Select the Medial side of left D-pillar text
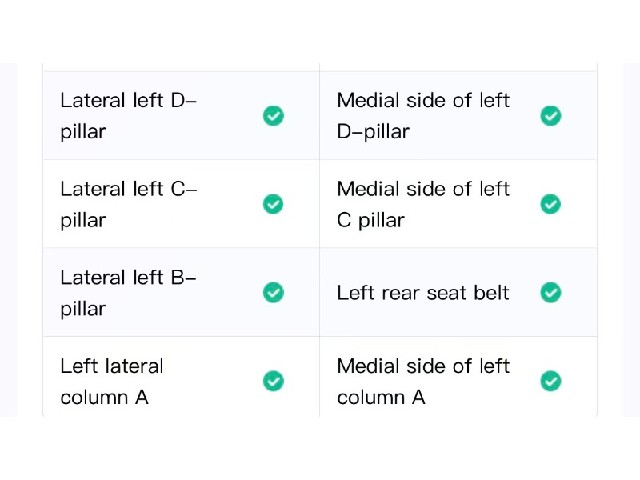This screenshot has height=480, width=640. [x=423, y=116]
